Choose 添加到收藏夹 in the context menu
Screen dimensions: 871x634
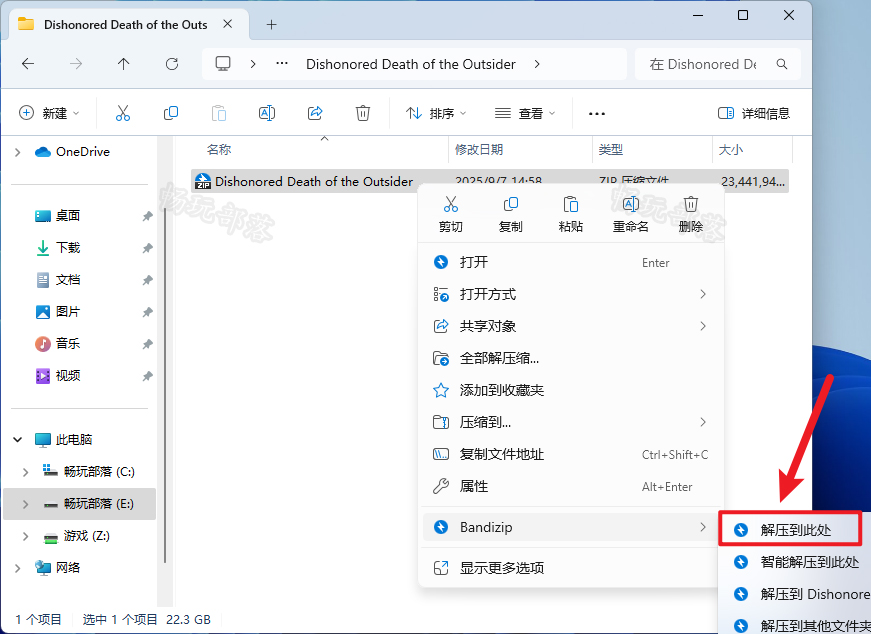(x=570, y=390)
